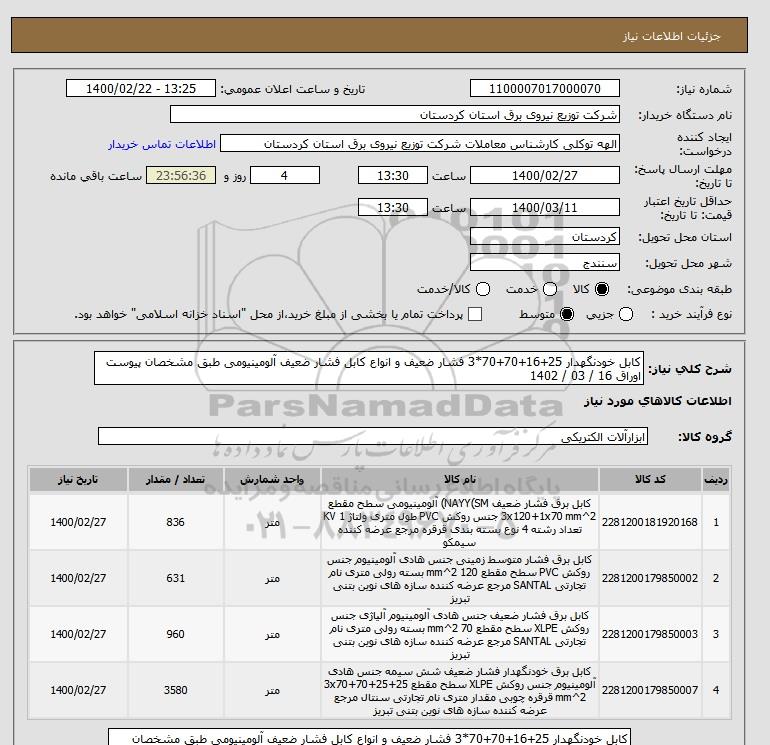Click quantity 3580 in row 4
The image size is (770, 745).
pos(175,690)
